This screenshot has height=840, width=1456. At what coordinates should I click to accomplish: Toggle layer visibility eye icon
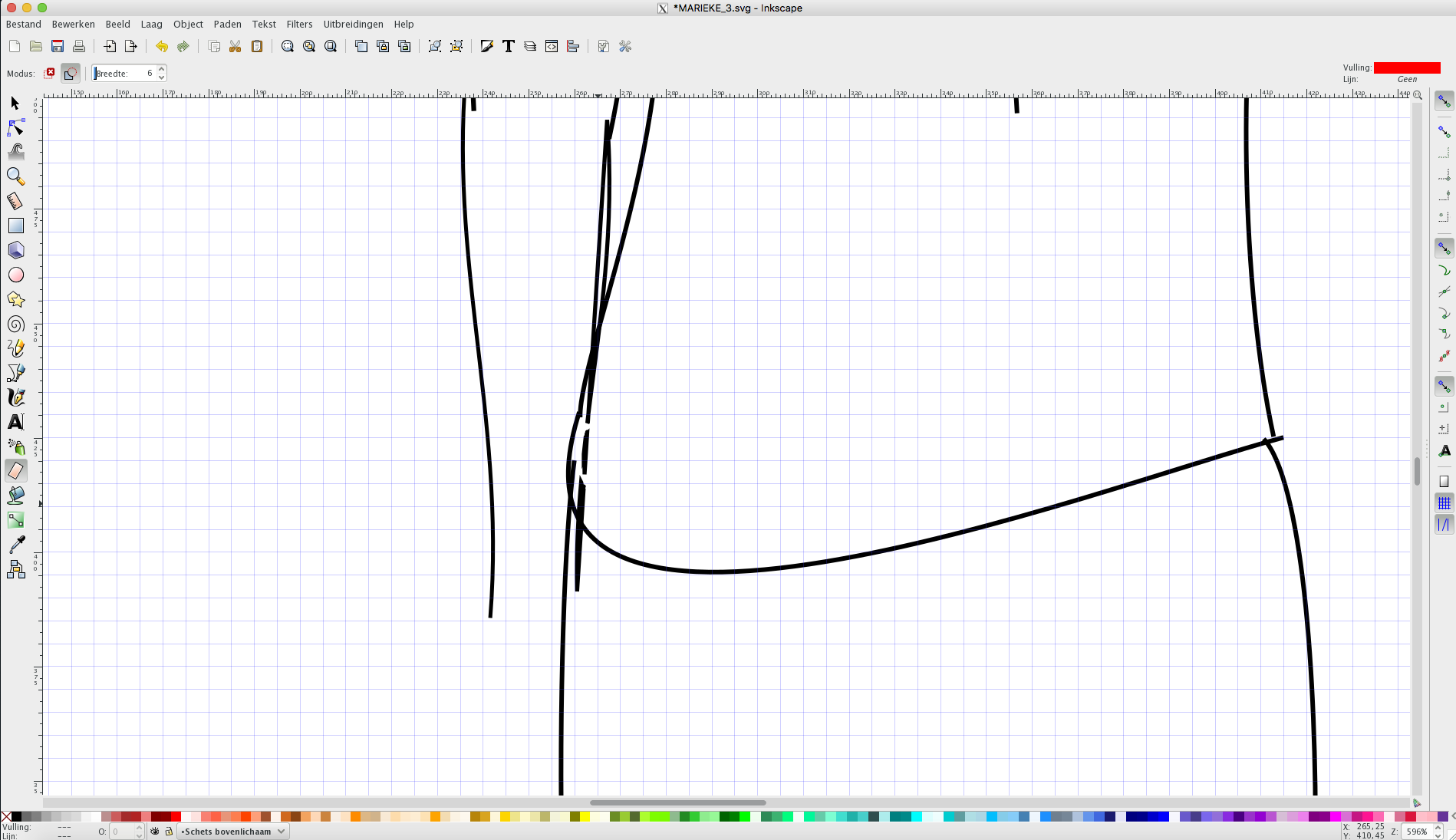pos(155,832)
